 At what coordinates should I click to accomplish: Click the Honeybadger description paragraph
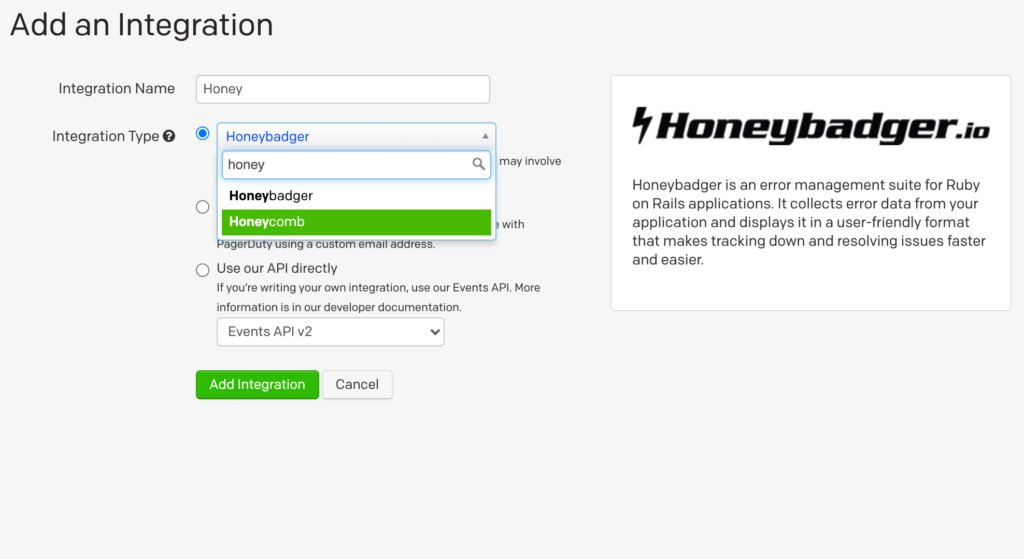click(809, 222)
